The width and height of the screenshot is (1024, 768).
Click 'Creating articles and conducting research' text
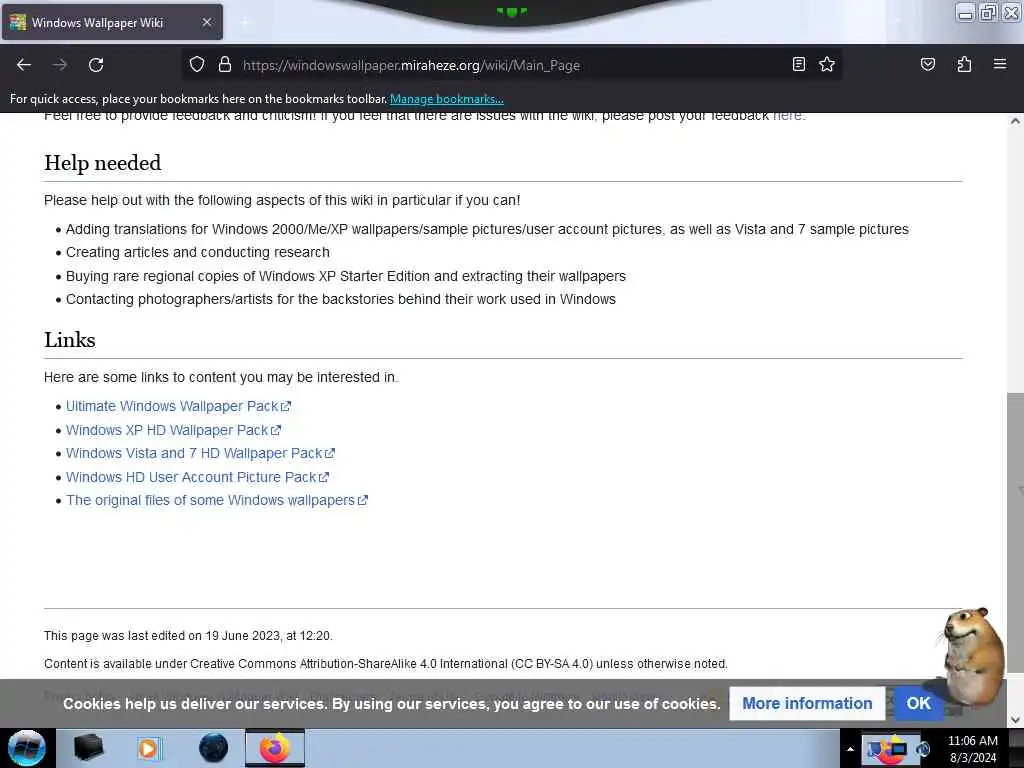(x=198, y=252)
